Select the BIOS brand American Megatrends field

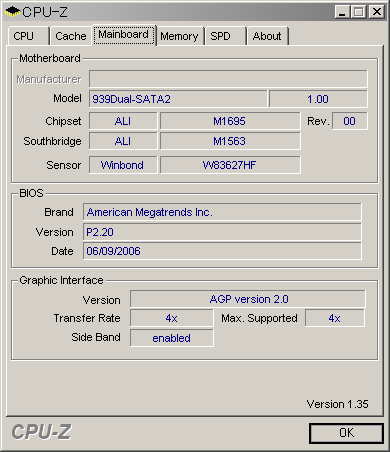[x=222, y=212]
